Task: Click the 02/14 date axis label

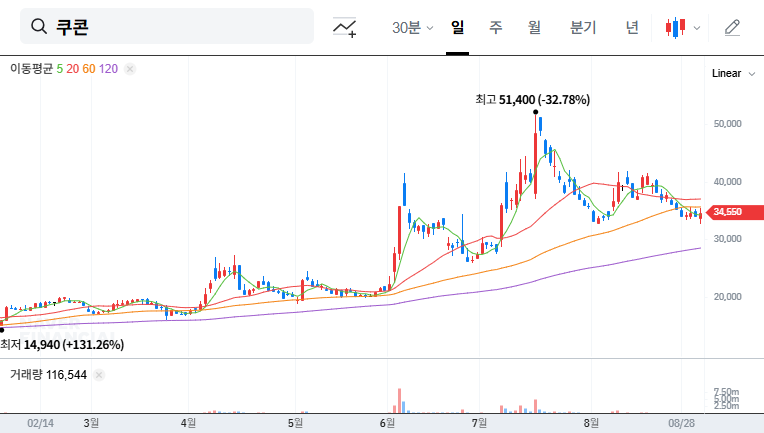Action: [x=40, y=423]
